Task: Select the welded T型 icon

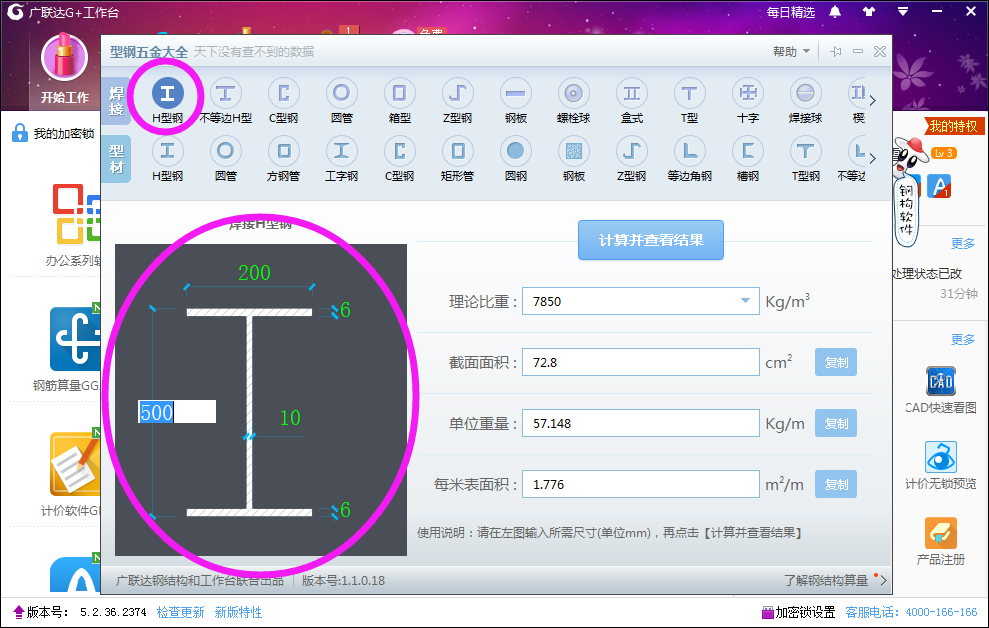Action: tap(689, 94)
